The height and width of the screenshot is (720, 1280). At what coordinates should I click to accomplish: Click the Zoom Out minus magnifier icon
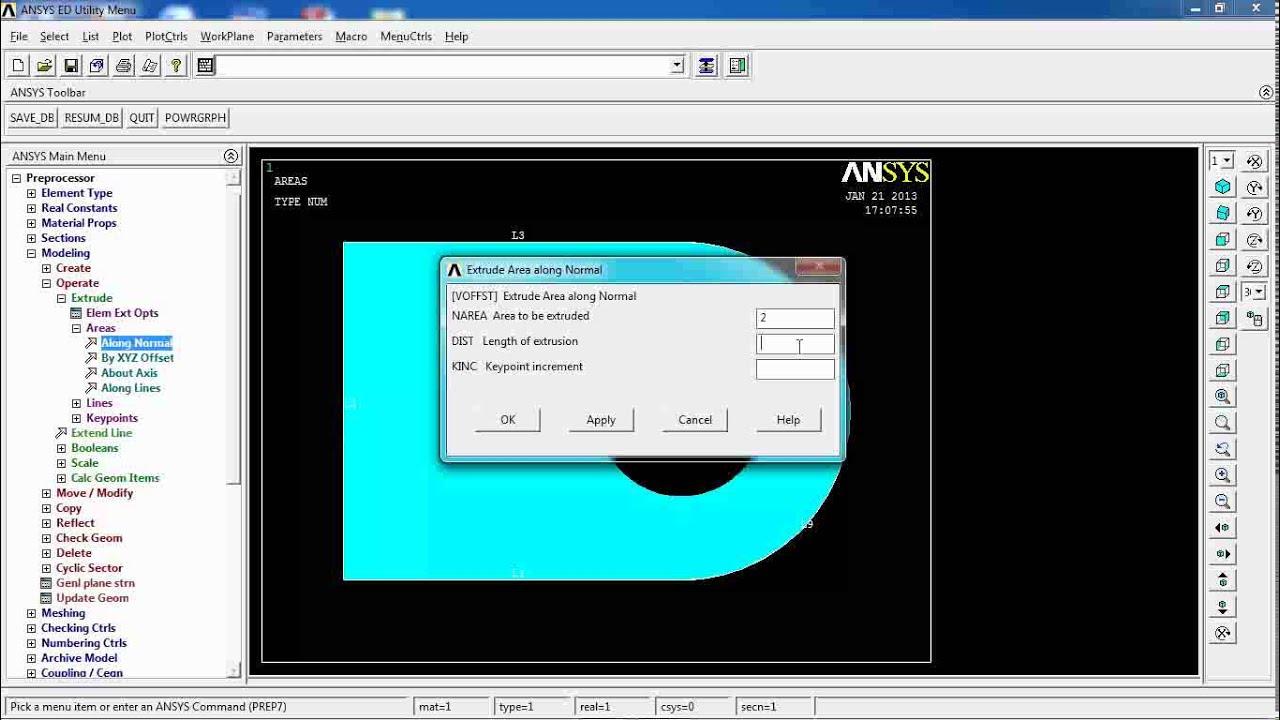(x=1222, y=501)
